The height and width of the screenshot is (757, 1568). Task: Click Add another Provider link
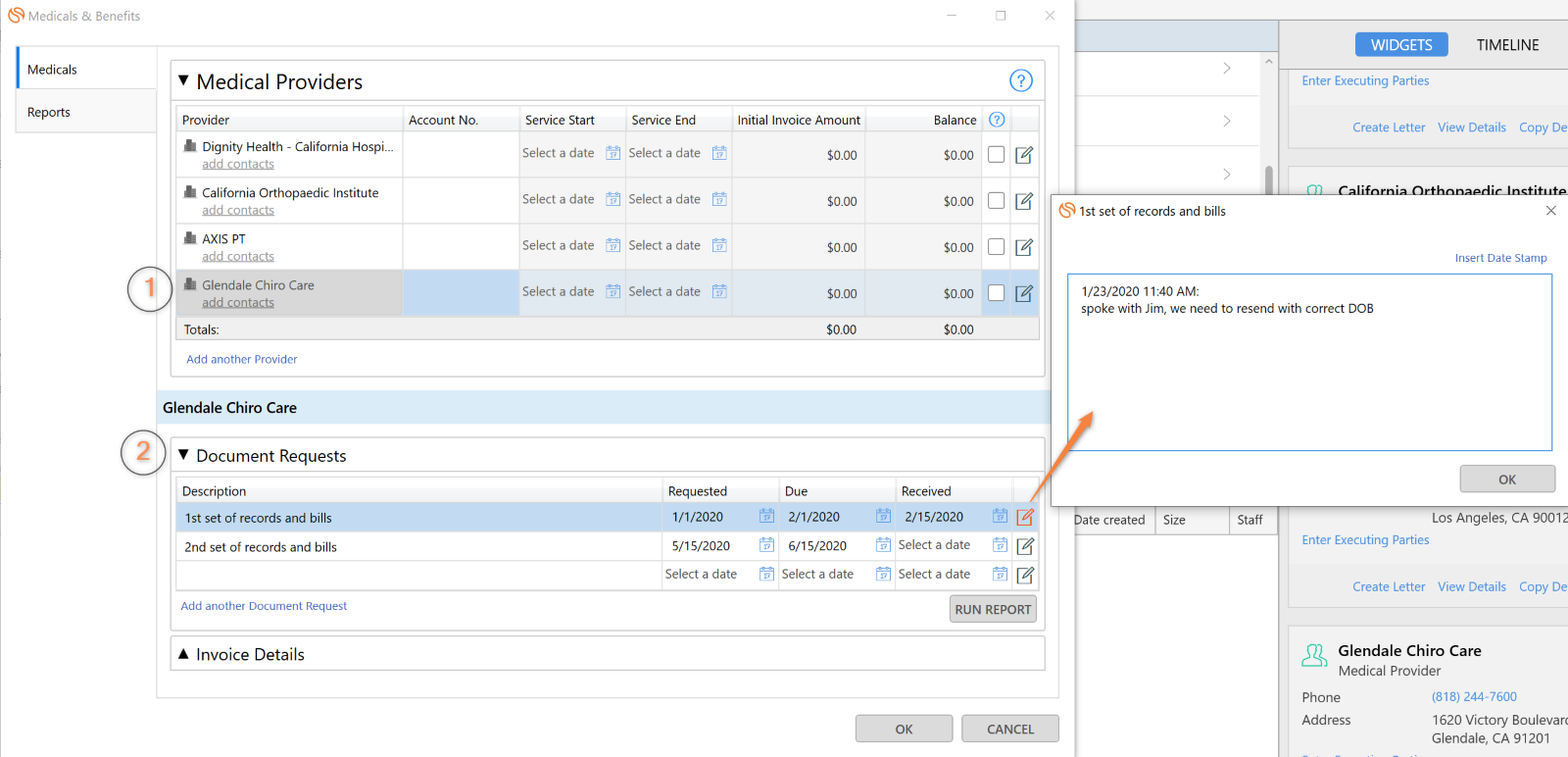[x=242, y=359]
